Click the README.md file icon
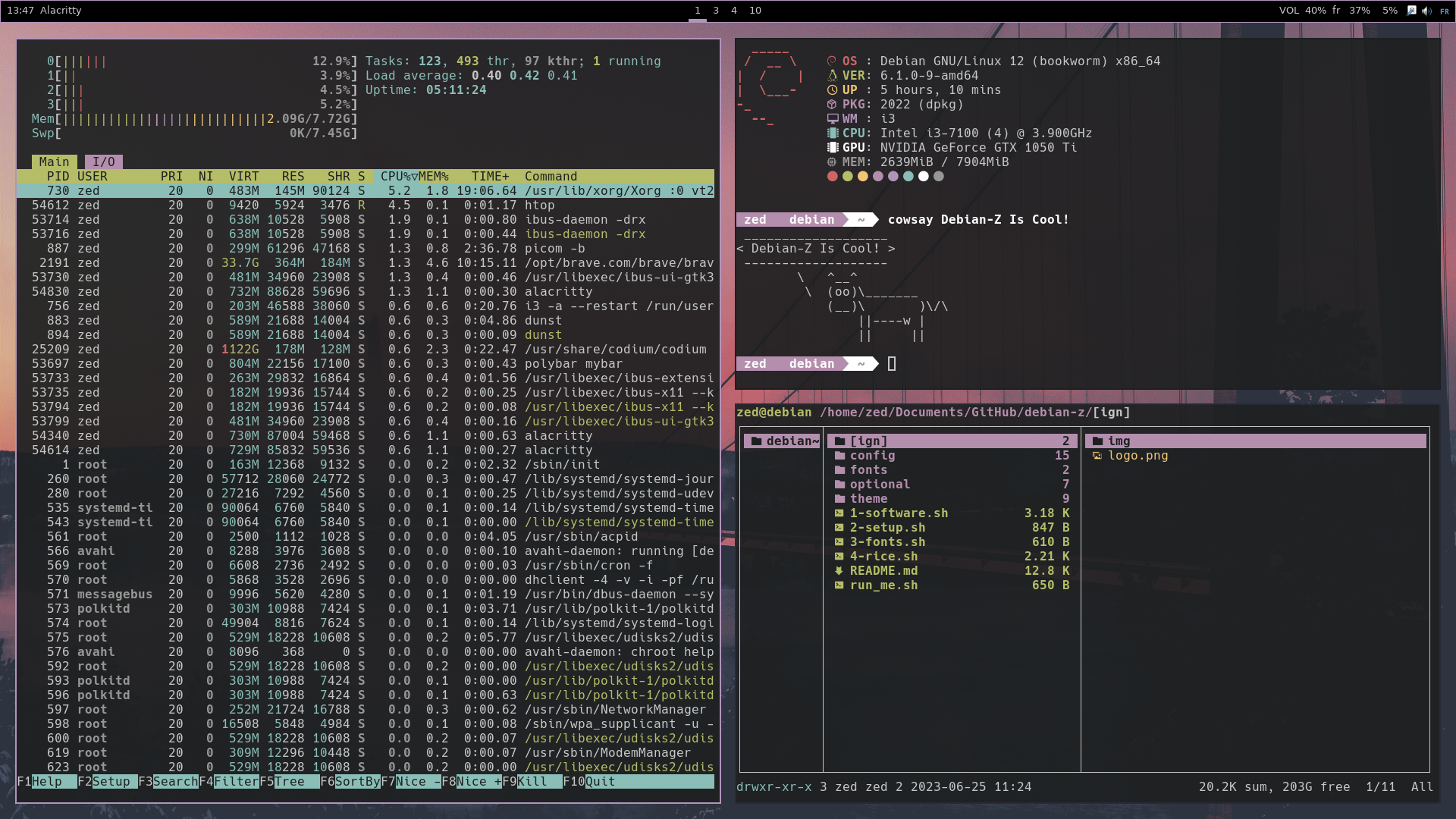The height and width of the screenshot is (819, 1456). 839,570
